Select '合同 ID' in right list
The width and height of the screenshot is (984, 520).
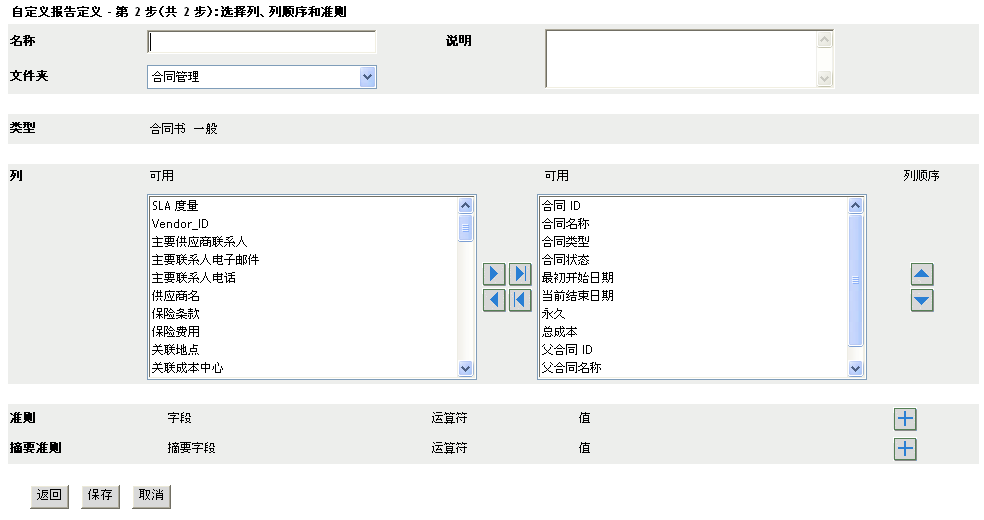coord(694,206)
